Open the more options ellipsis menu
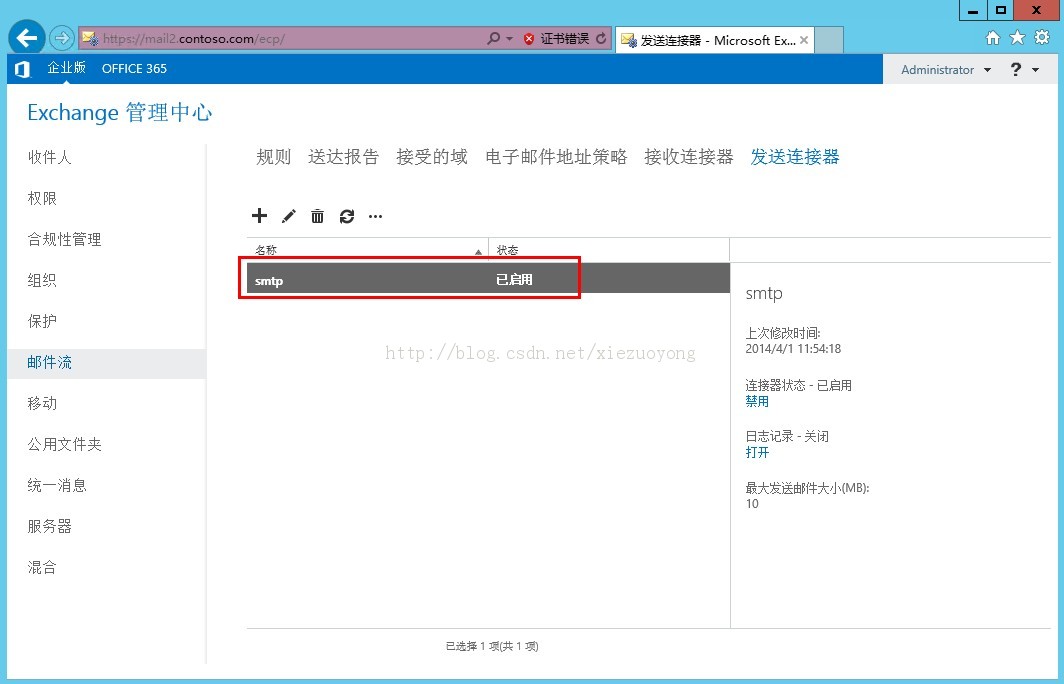The height and width of the screenshot is (684, 1064). [376, 216]
